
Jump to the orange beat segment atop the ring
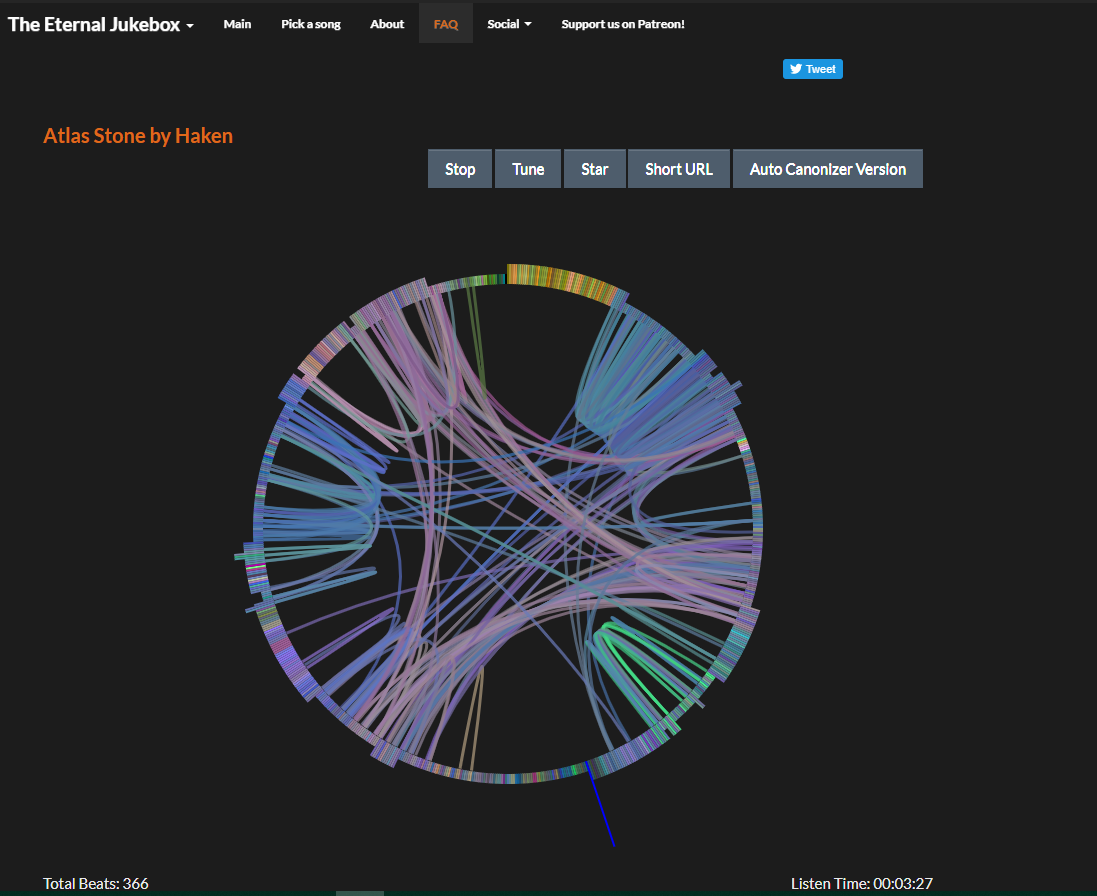click(558, 280)
